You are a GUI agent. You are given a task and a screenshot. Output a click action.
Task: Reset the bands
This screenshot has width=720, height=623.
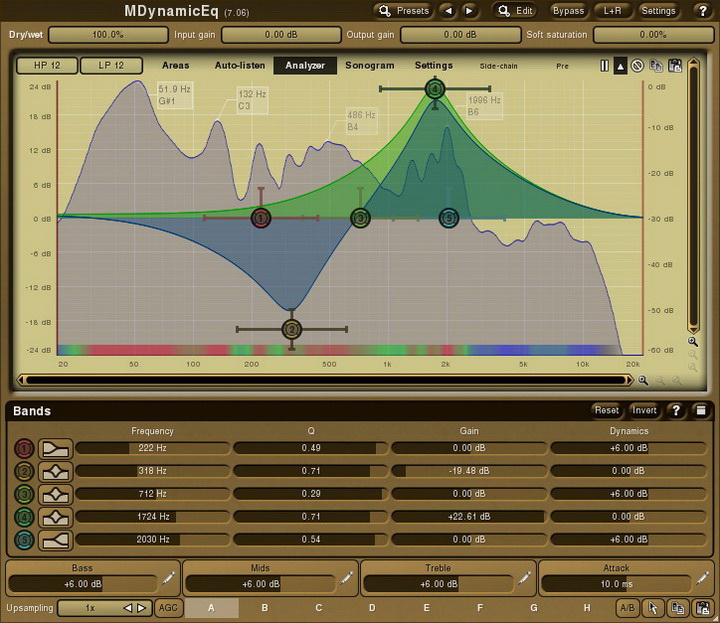[607, 410]
